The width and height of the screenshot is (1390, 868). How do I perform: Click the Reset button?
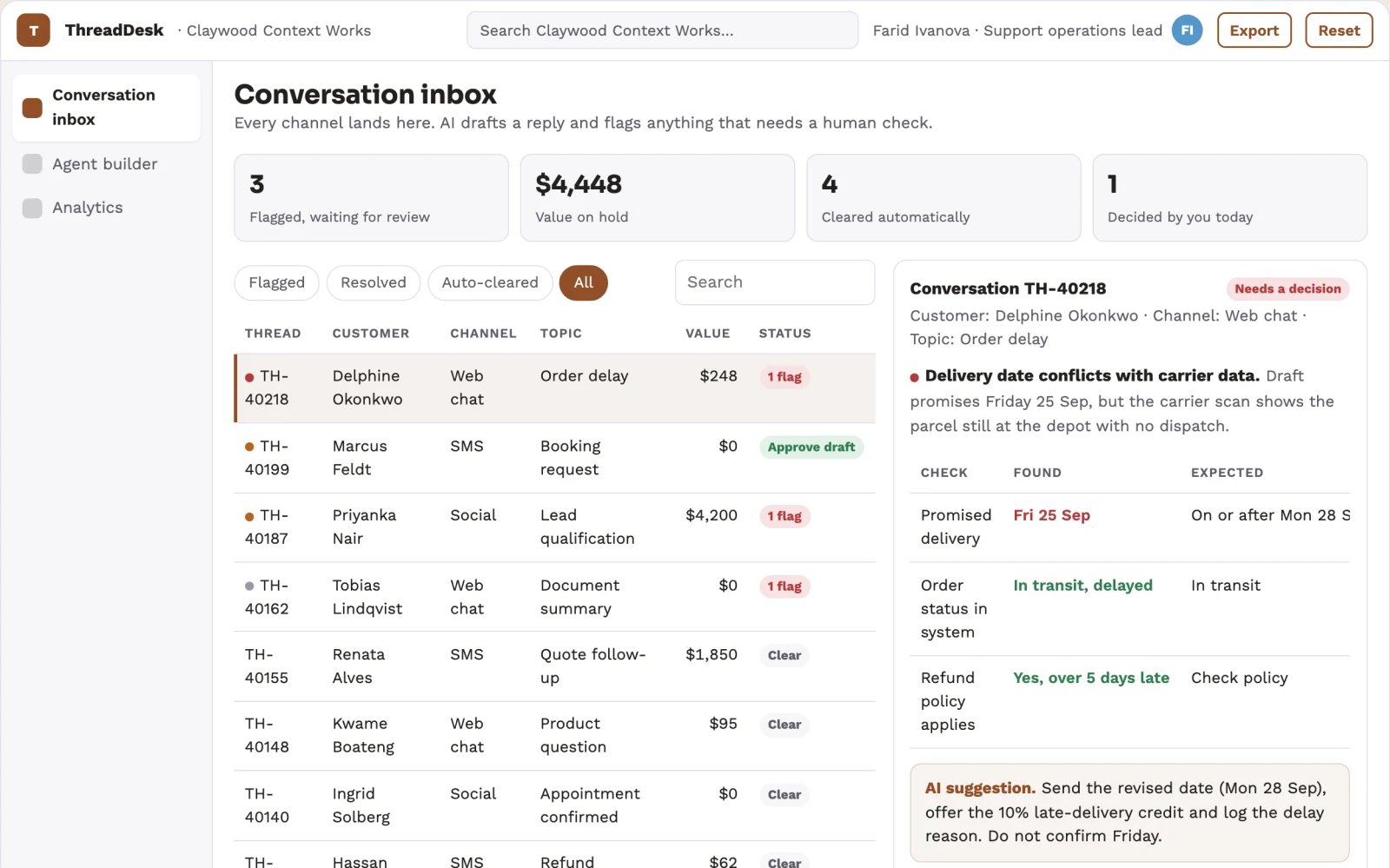(1339, 30)
